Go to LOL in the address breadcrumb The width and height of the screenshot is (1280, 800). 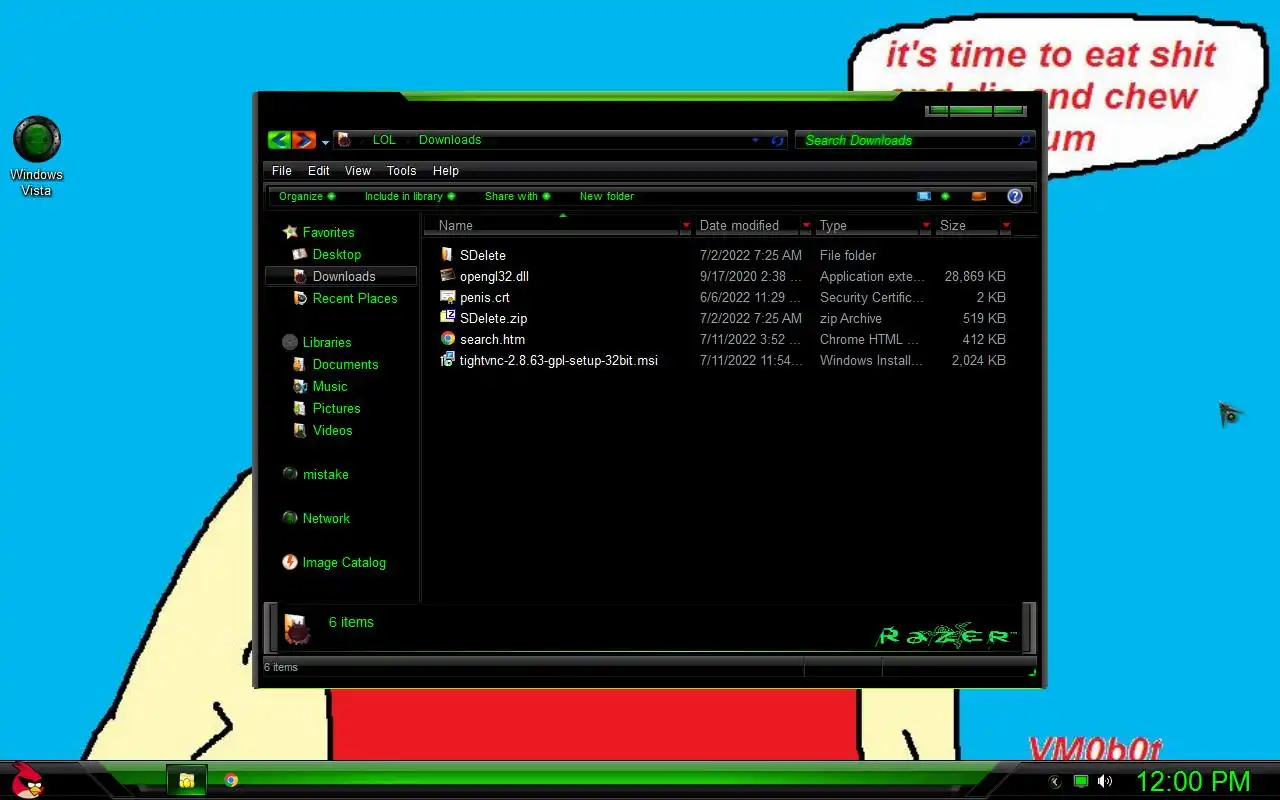pyautogui.click(x=384, y=140)
